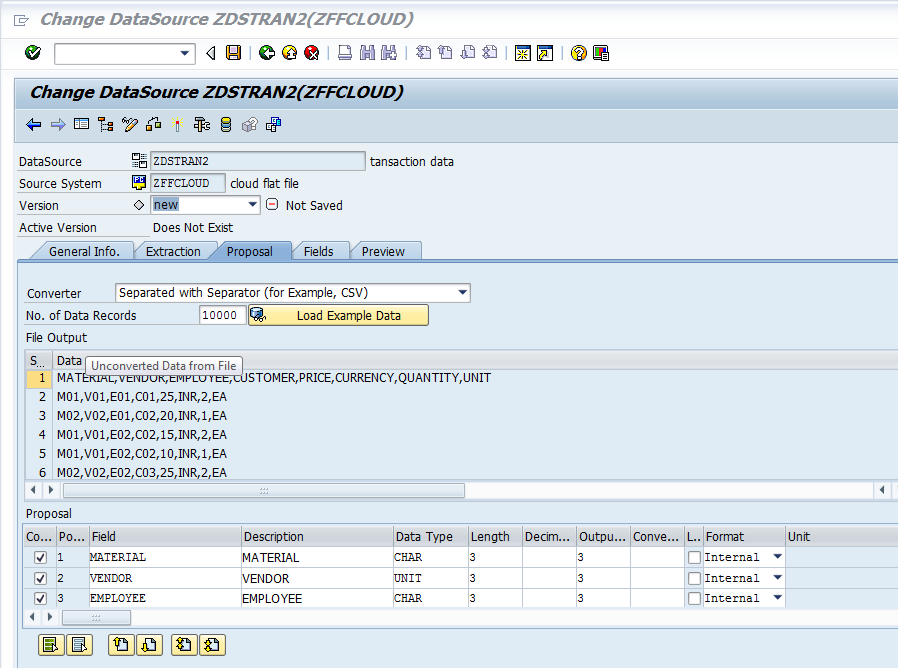Click the green Continue checkmark icon
The image size is (898, 668).
point(32,52)
